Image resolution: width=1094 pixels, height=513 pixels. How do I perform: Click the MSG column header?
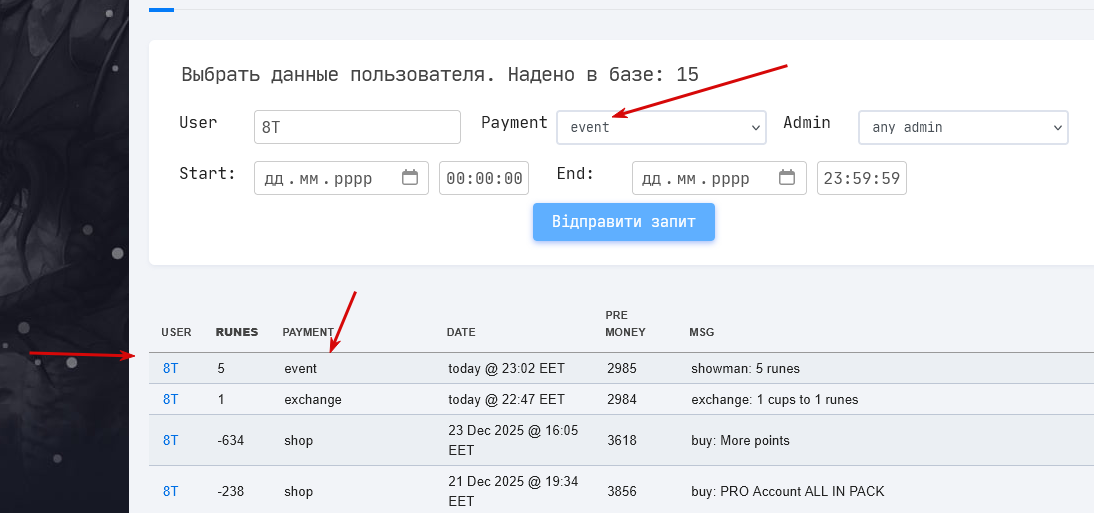(701, 332)
